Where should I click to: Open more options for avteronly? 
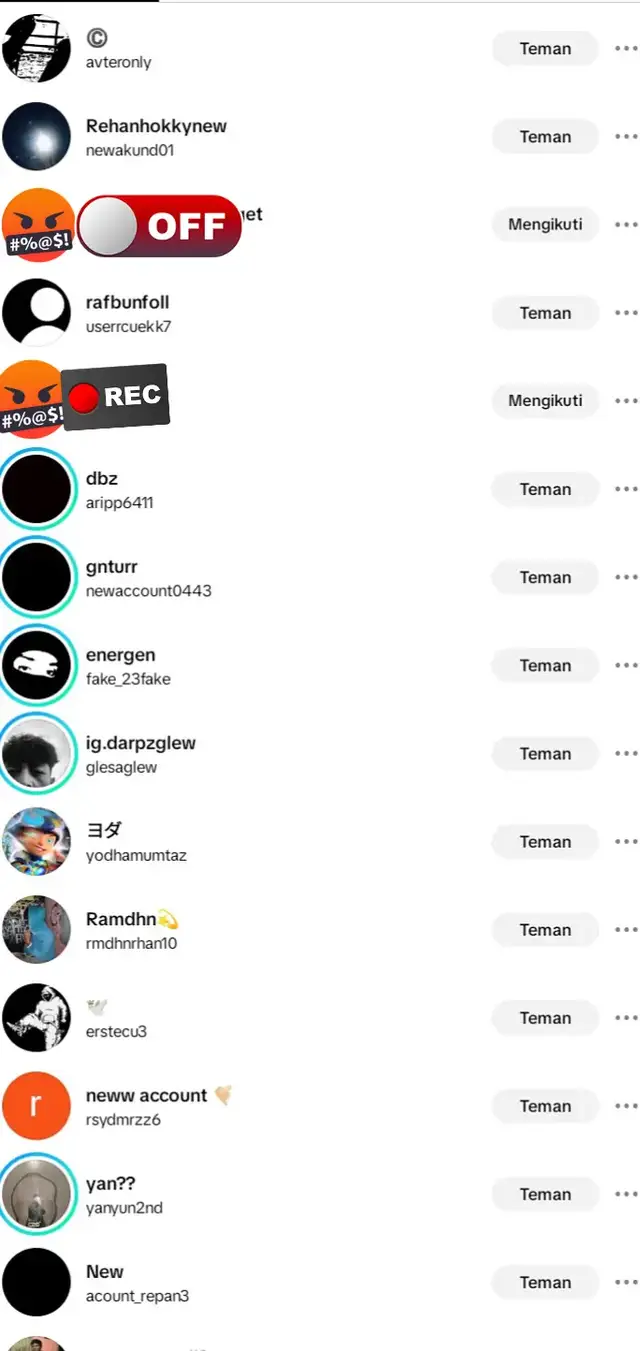click(x=627, y=49)
